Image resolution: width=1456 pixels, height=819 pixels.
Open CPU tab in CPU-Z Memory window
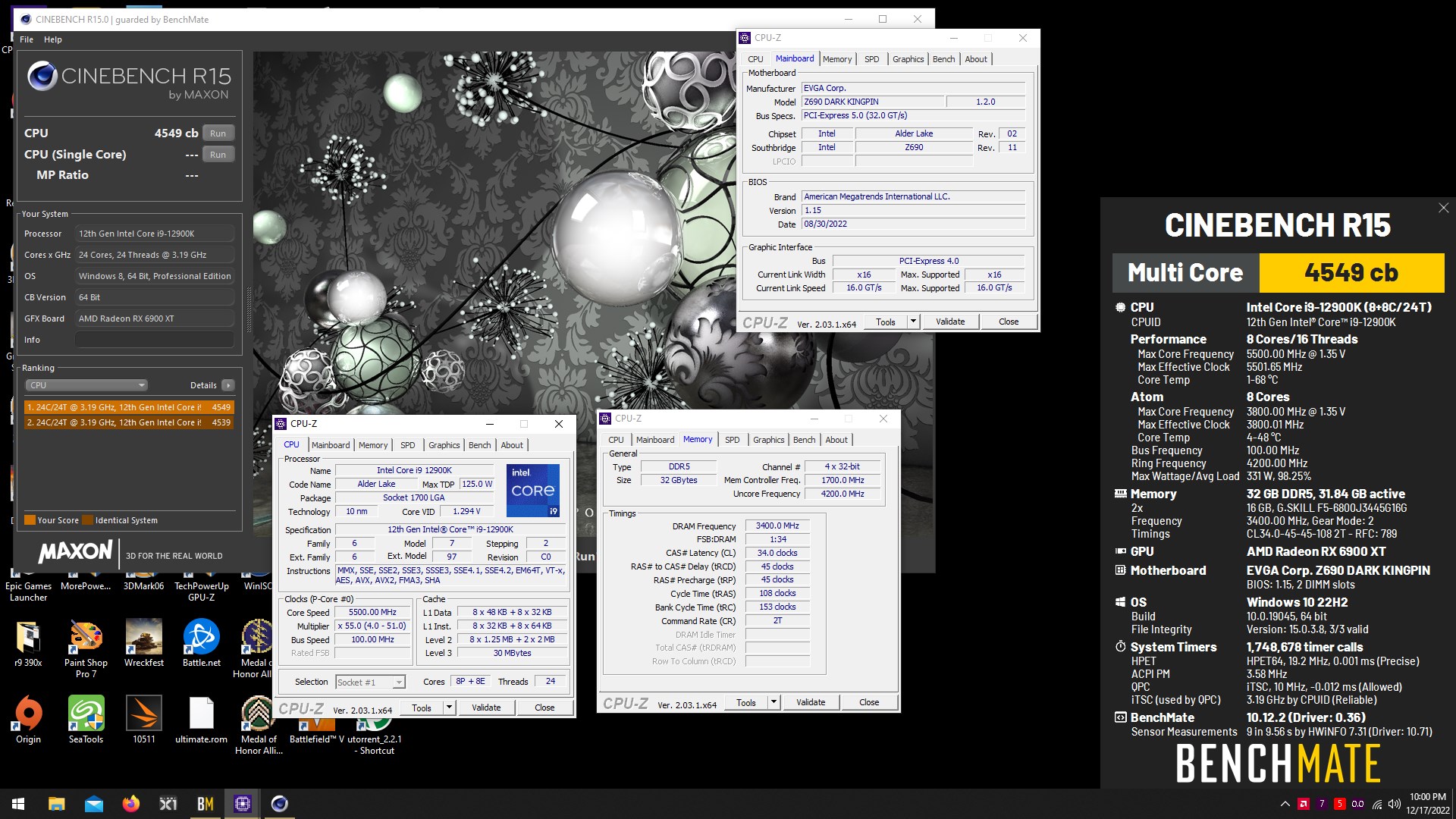tap(616, 440)
